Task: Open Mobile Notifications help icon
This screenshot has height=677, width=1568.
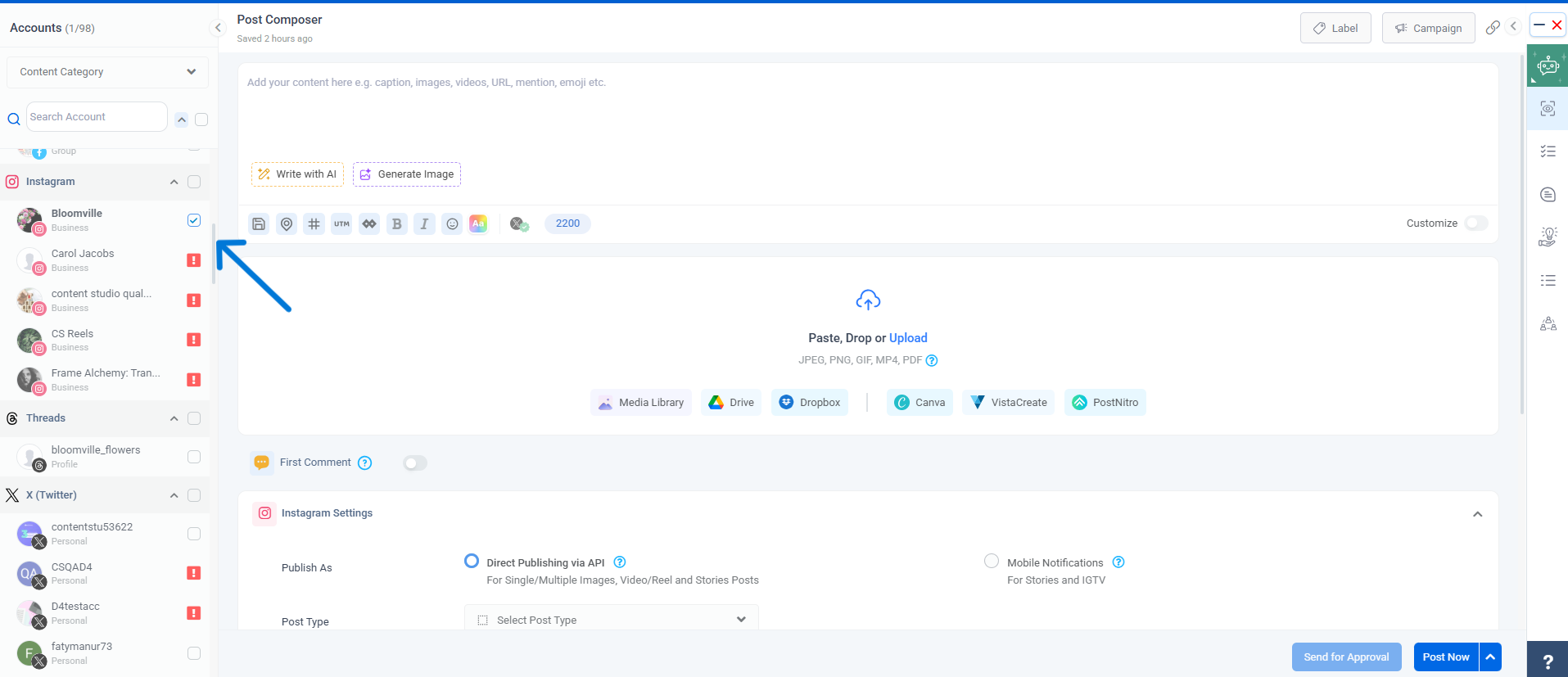Action: click(x=1118, y=562)
